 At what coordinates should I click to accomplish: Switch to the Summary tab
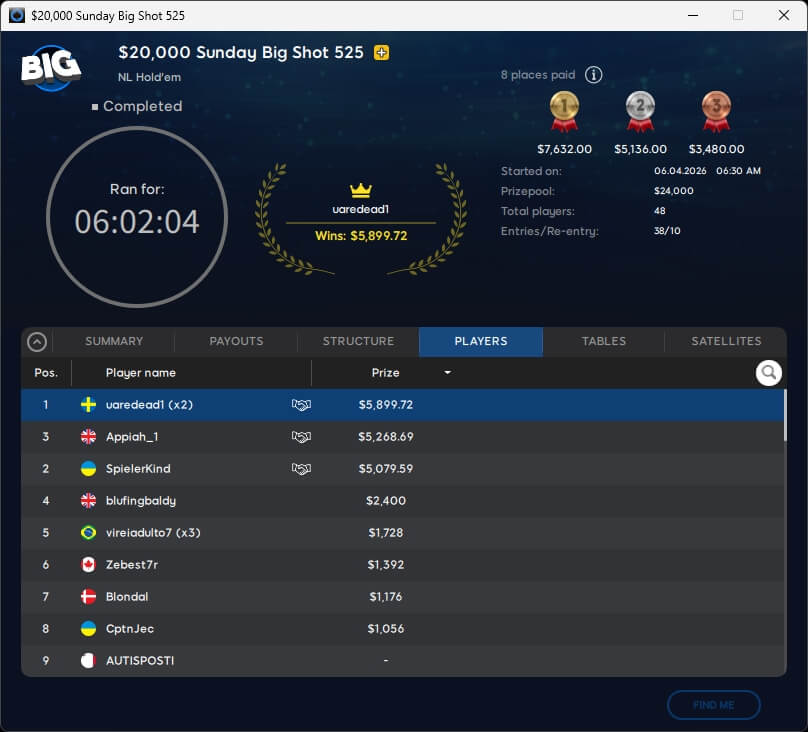114,341
